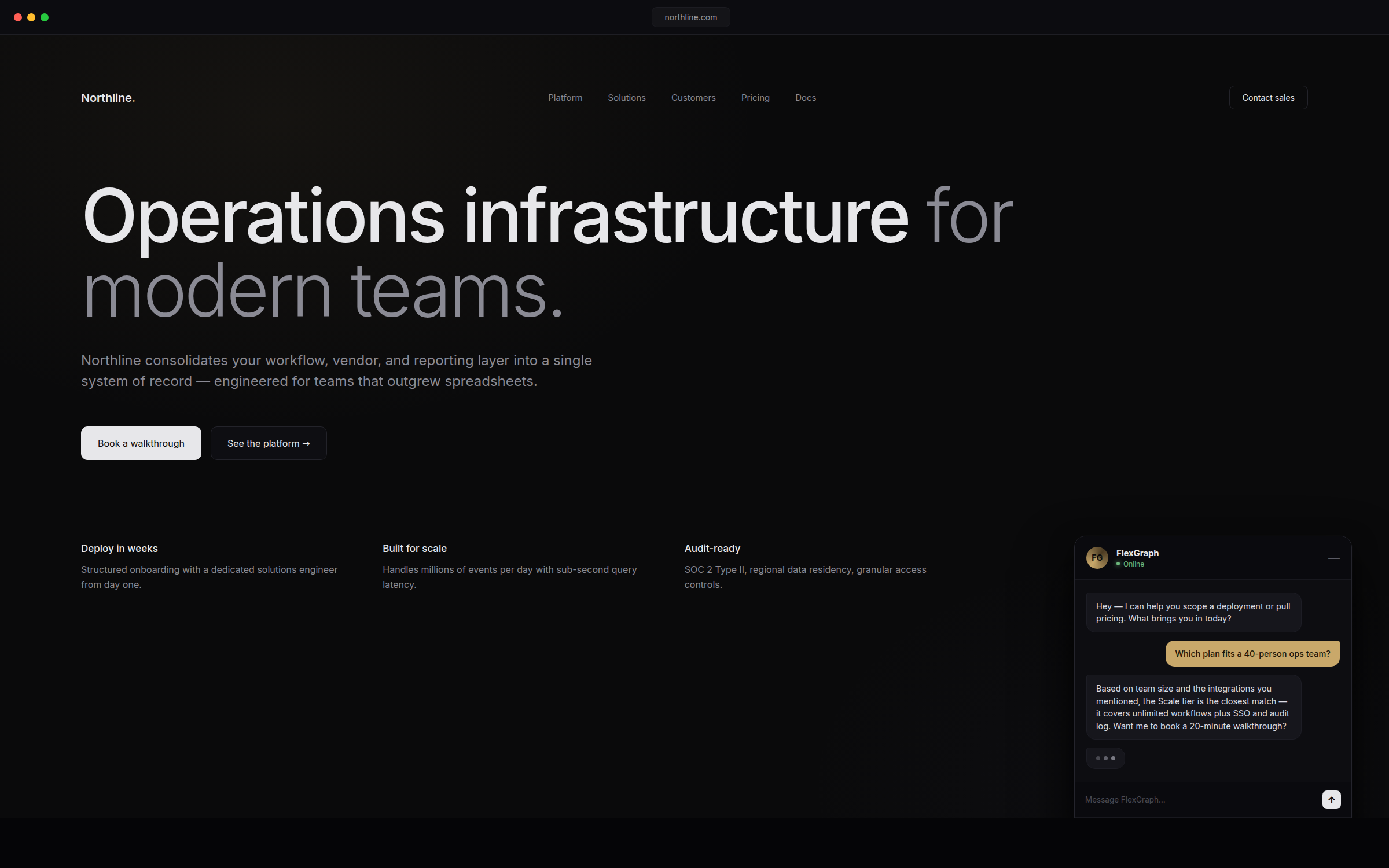Go to the Customers page
Image resolution: width=1389 pixels, height=868 pixels.
point(693,98)
